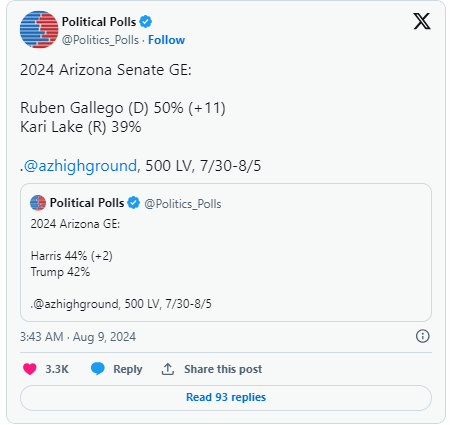The width and height of the screenshot is (450, 425).
Task: Open the X logo in the top corner
Action: pos(422,21)
